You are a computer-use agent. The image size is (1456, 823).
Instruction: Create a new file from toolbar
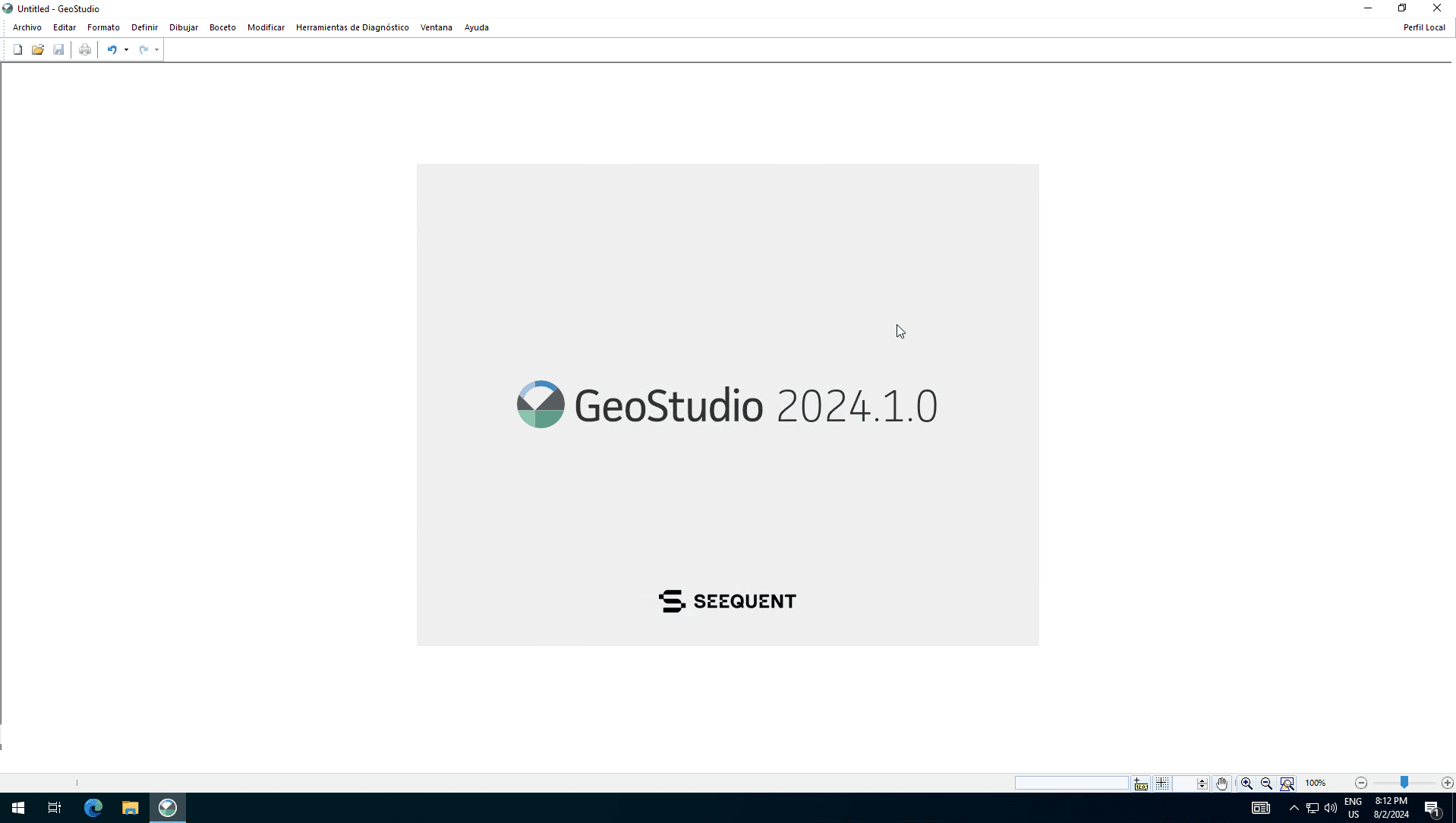click(17, 49)
